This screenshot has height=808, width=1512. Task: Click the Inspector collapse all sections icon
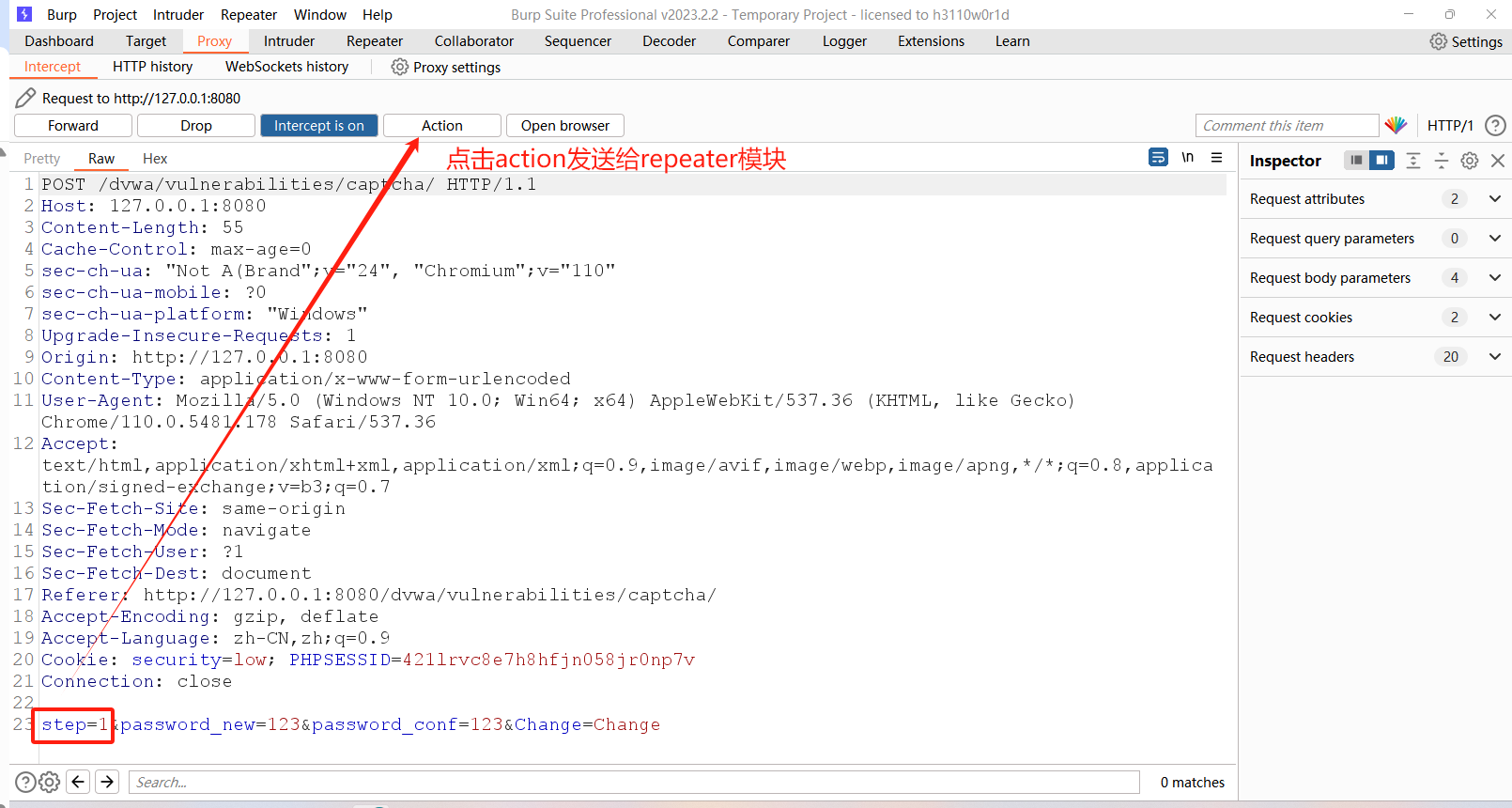pyautogui.click(x=1442, y=161)
